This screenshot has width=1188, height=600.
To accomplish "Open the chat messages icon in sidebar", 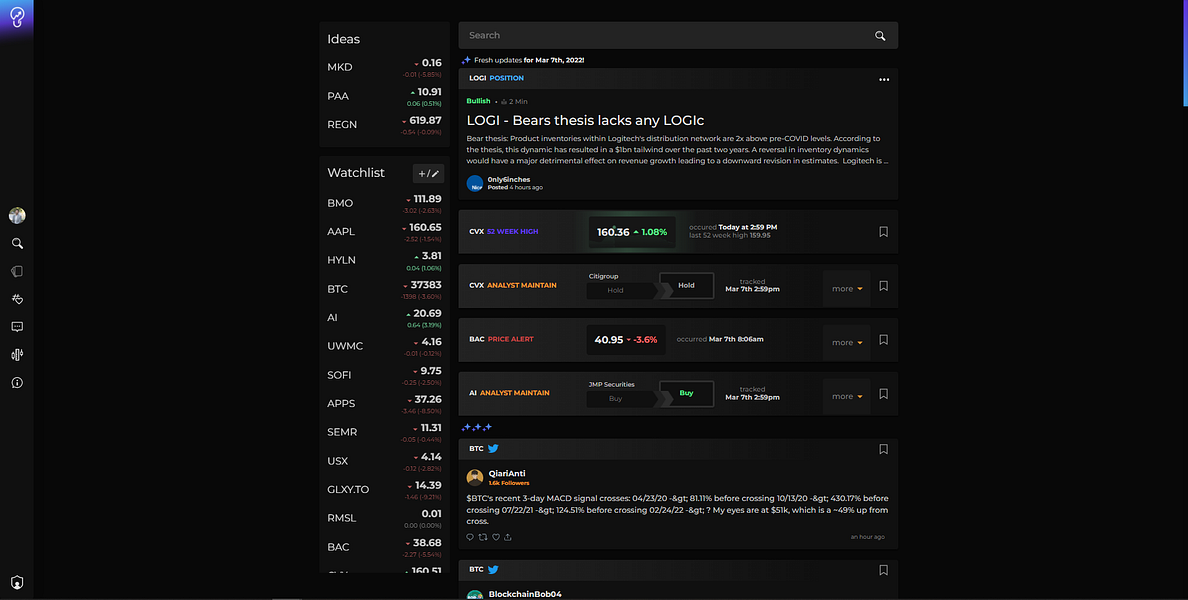I will [17, 327].
